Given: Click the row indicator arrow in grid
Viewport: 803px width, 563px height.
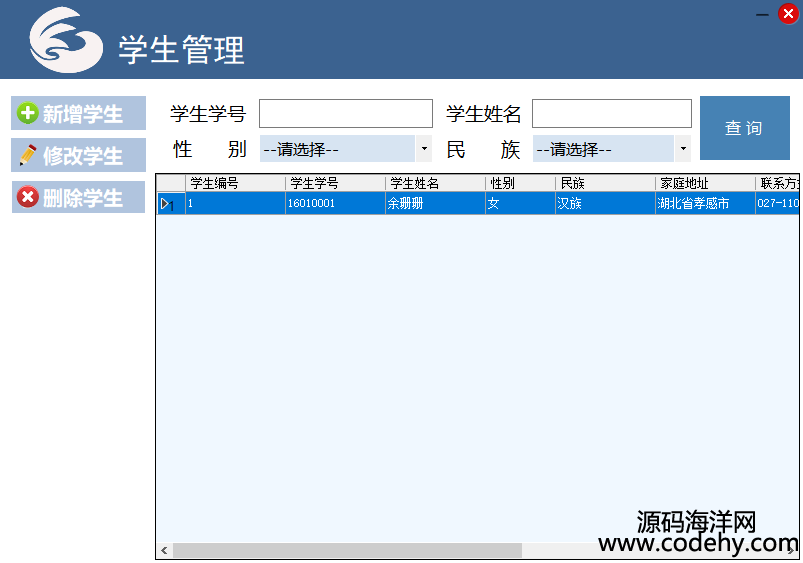Looking at the screenshot, I should tap(168, 204).
